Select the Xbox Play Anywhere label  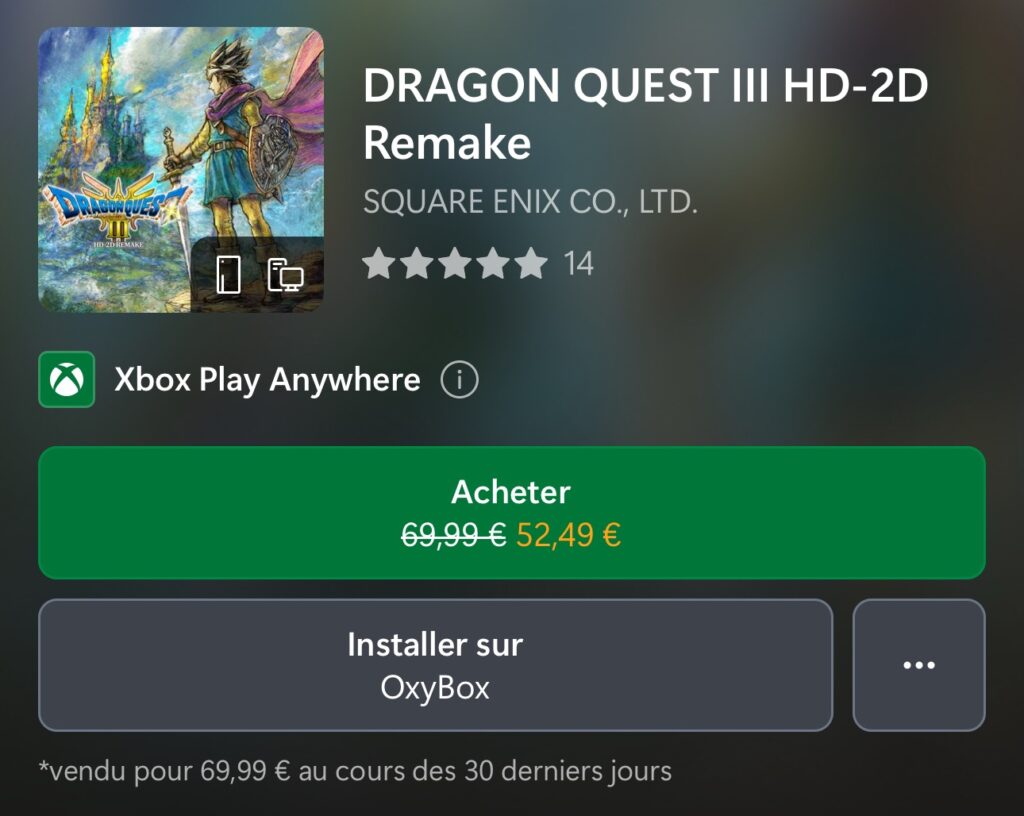coord(267,380)
